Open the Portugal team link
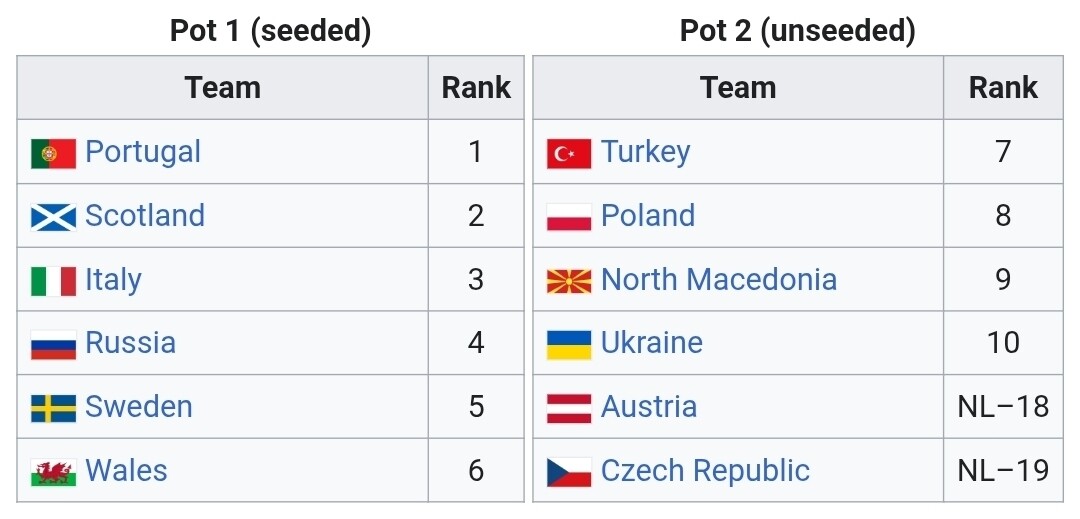 coord(143,152)
